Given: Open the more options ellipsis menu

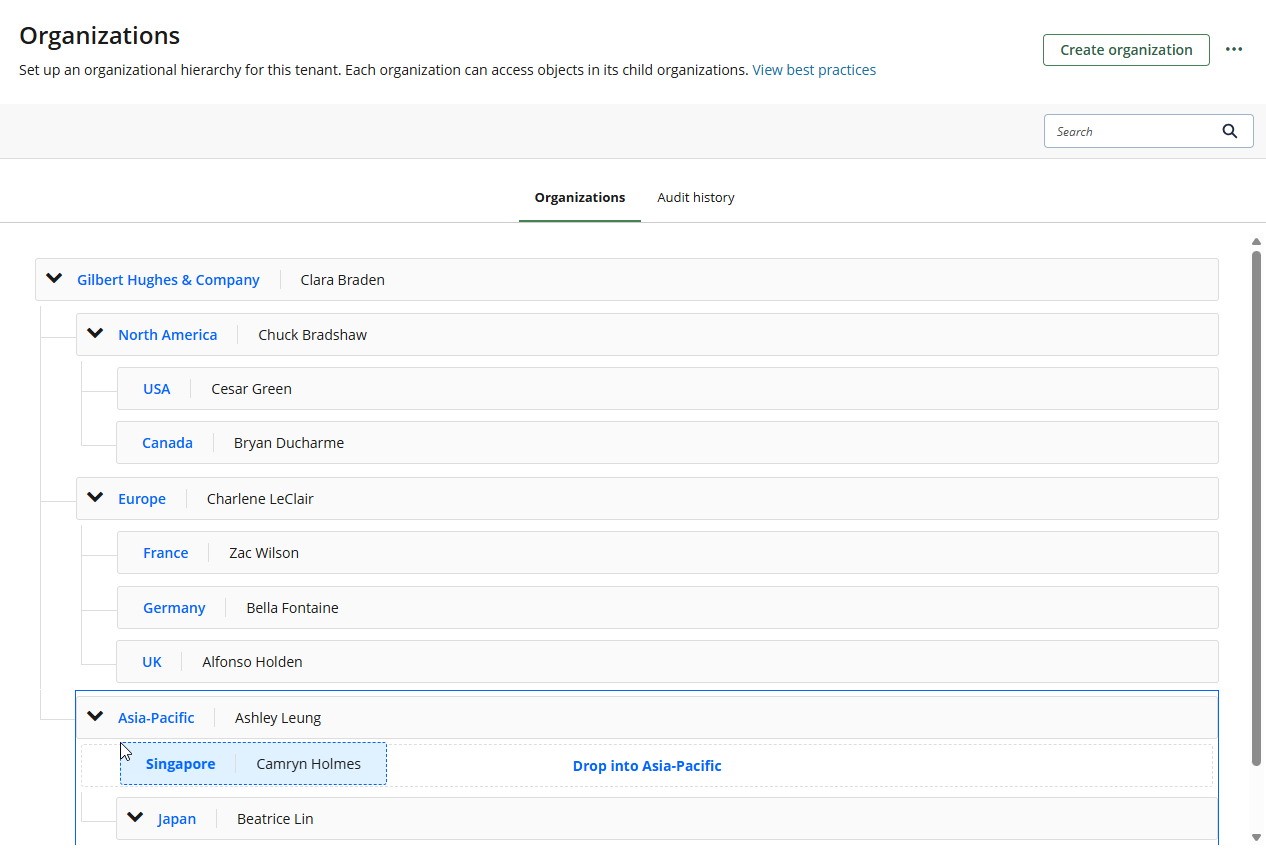Looking at the screenshot, I should (x=1234, y=50).
